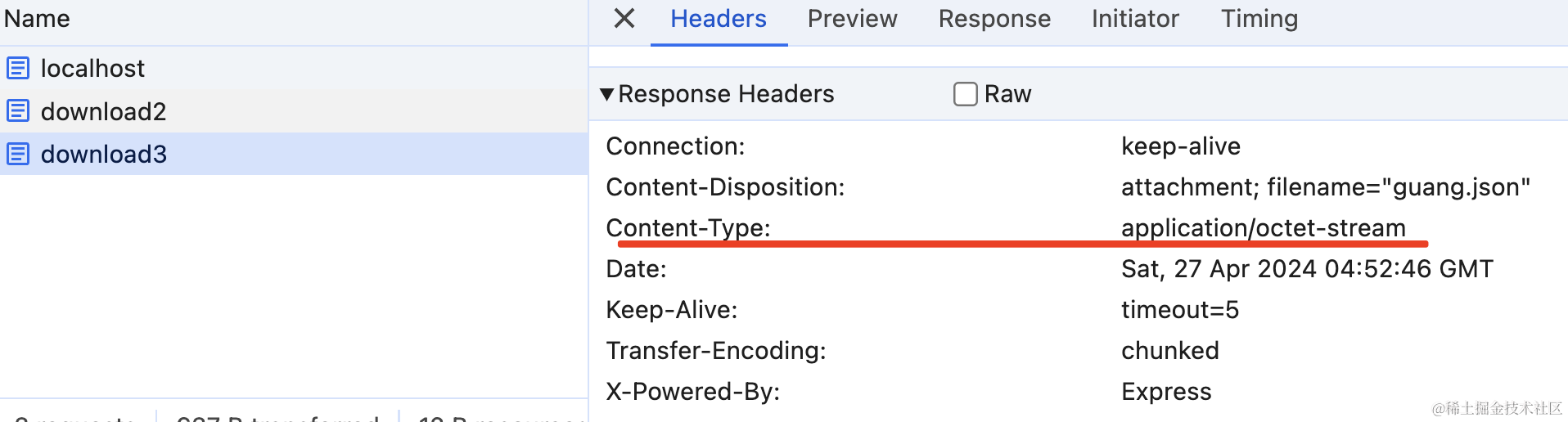Open the Response tab

[994, 19]
